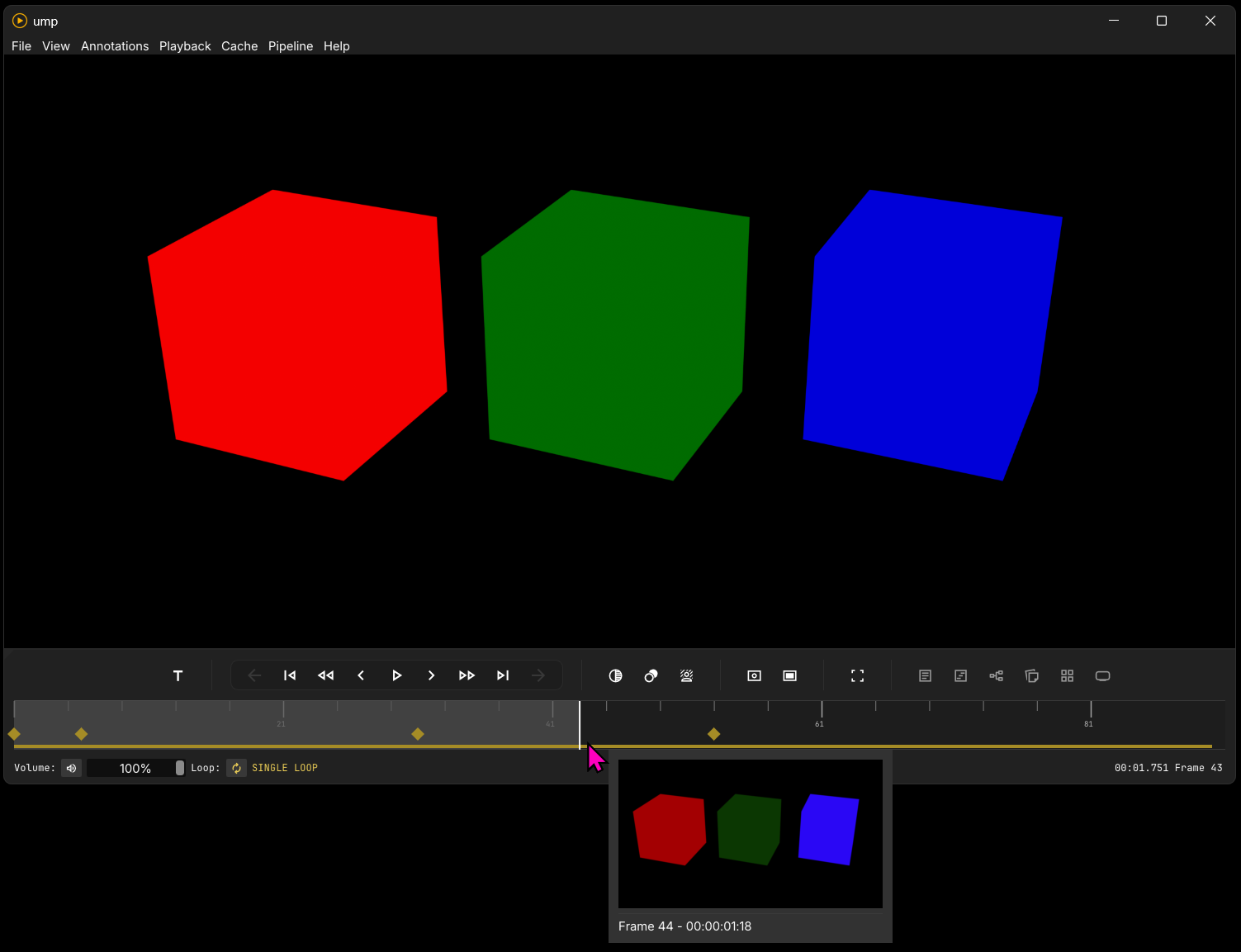This screenshot has height=952, width=1241.
Task: Click the volume slider handle
Action: pyautogui.click(x=180, y=768)
